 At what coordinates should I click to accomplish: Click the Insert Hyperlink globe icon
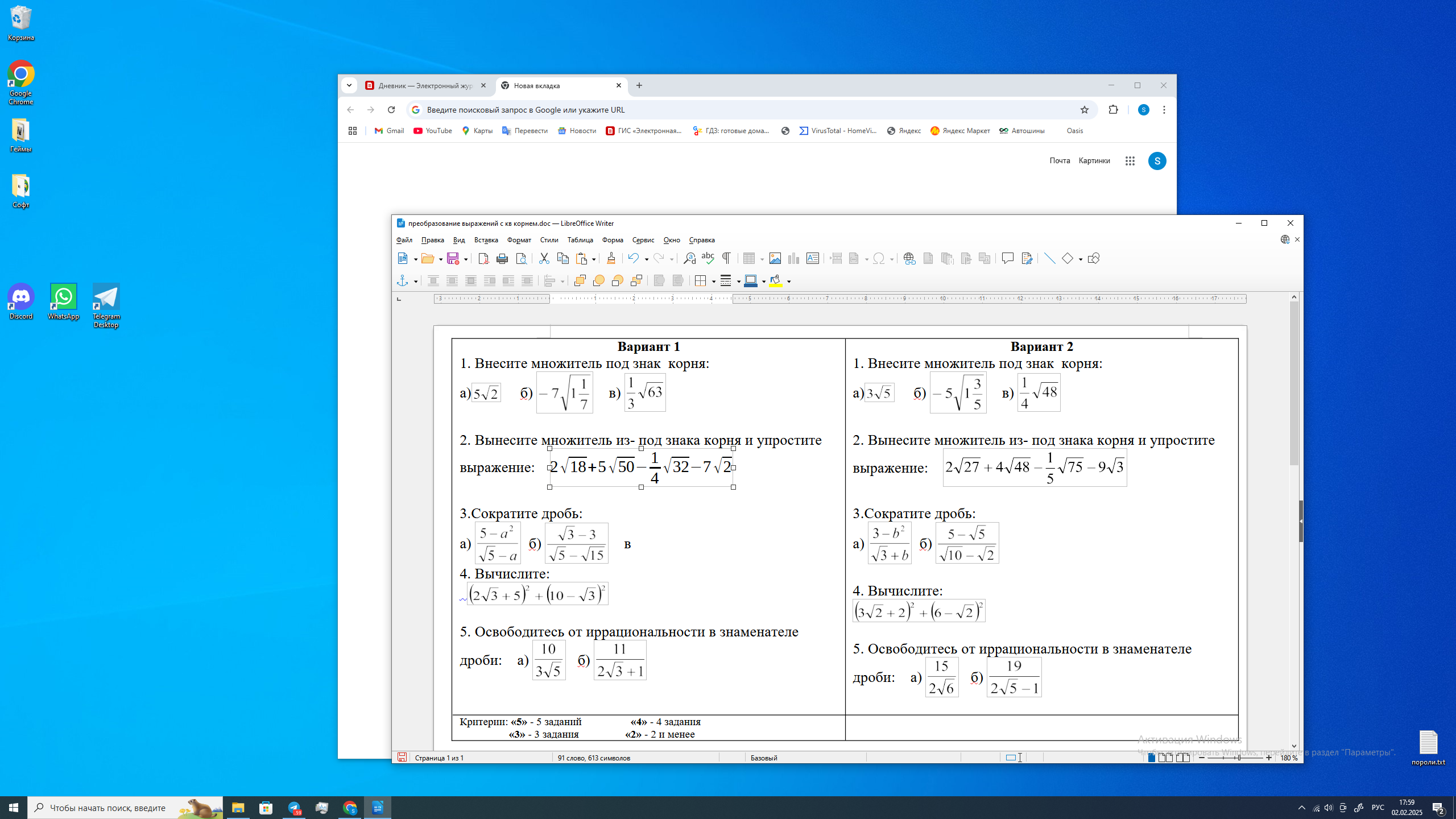[x=909, y=259]
